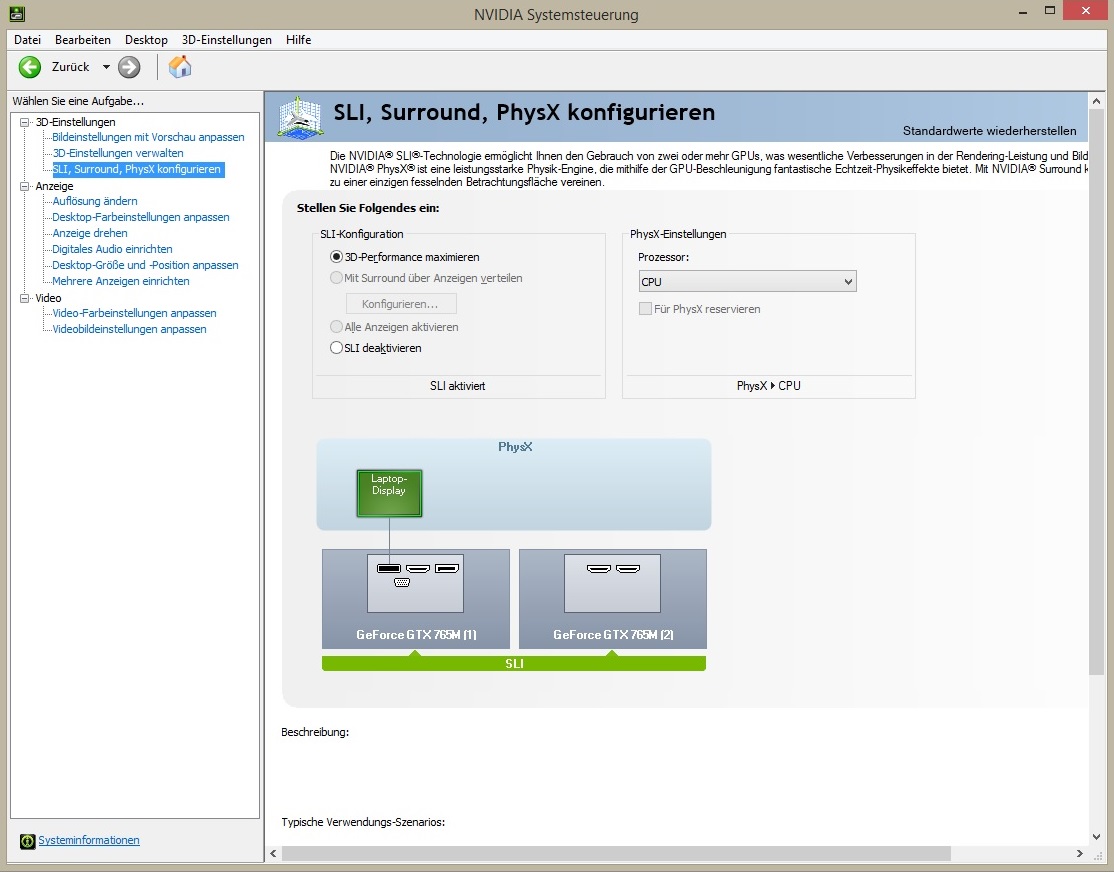Click the NVIDIA app icon in title bar
The image size is (1114, 872).
click(x=16, y=14)
